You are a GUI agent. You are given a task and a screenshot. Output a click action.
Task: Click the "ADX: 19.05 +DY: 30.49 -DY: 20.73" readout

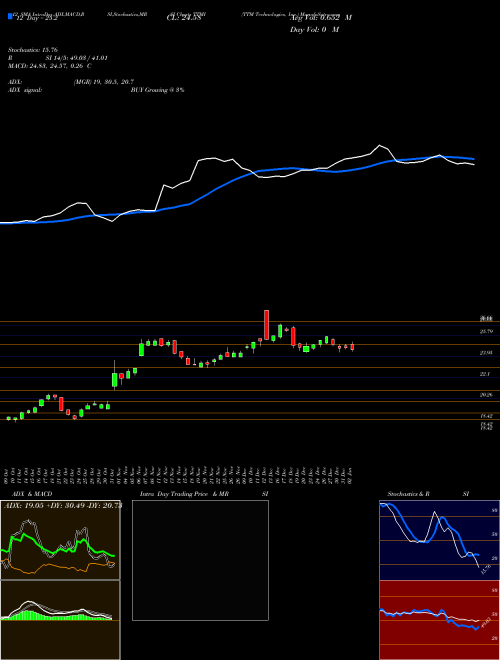[63, 506]
